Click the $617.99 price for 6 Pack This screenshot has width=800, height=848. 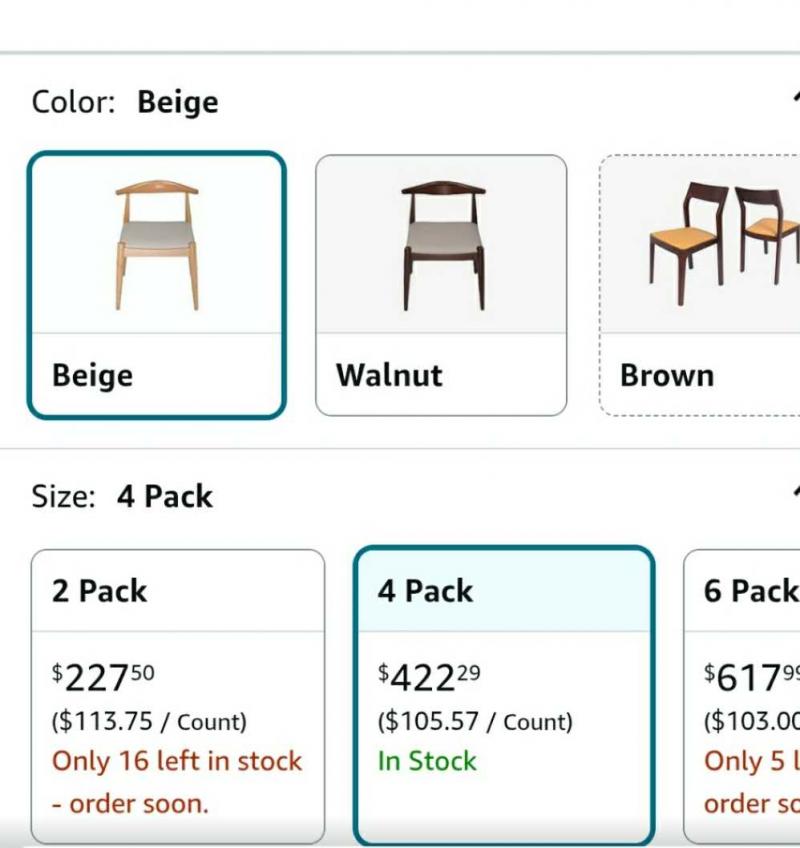752,678
